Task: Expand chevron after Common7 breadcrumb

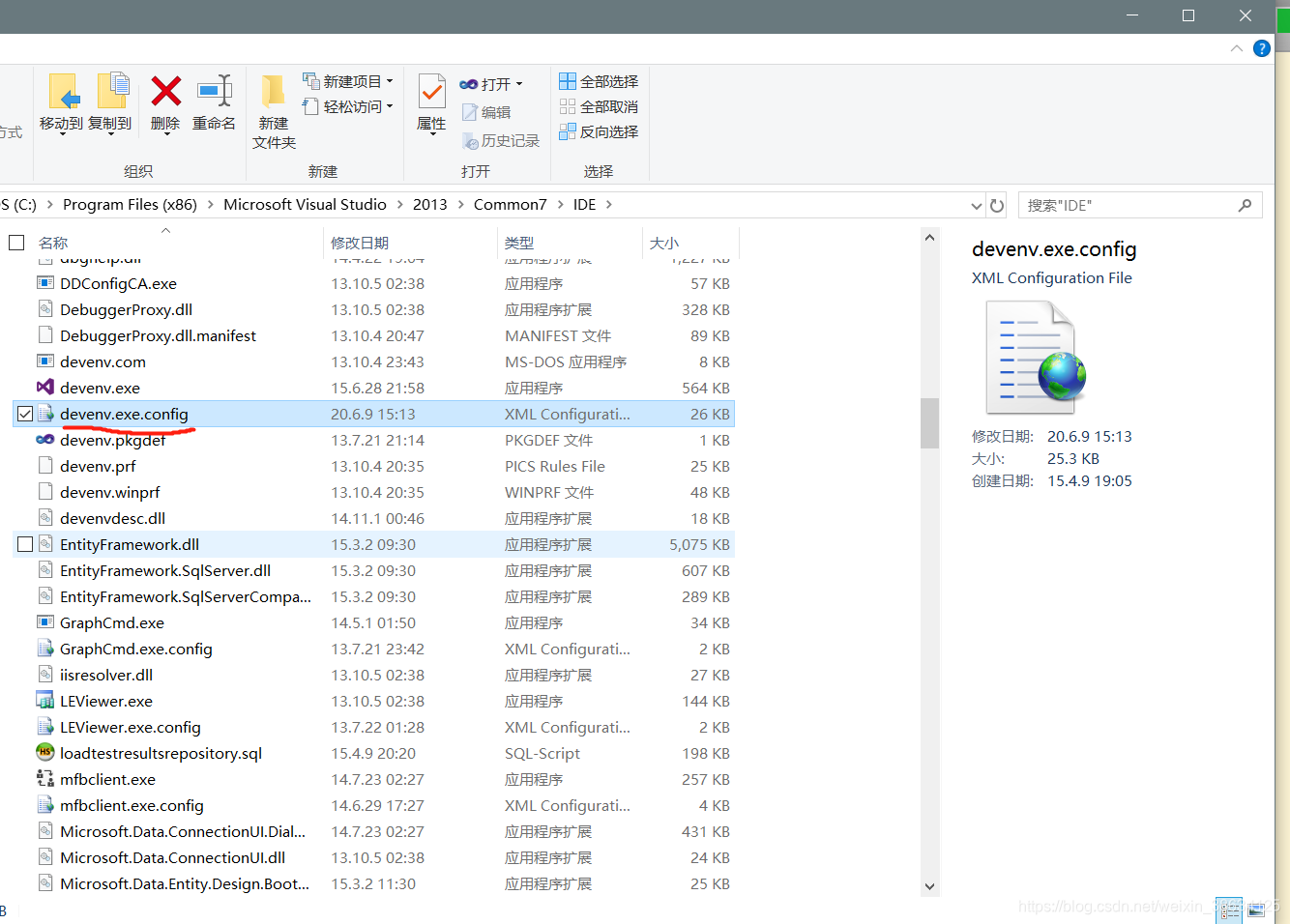Action: coord(560,204)
